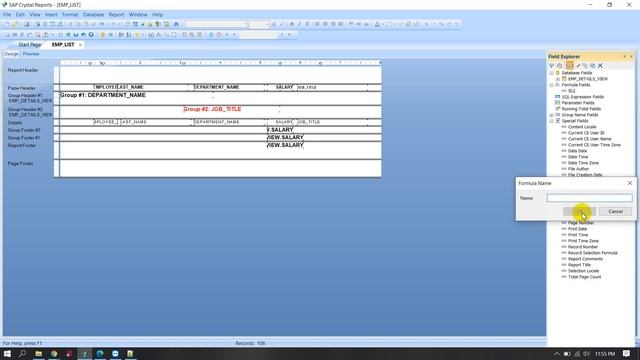Open the Insert menu
Viewport: 640px width, 360px height.
[51, 14]
